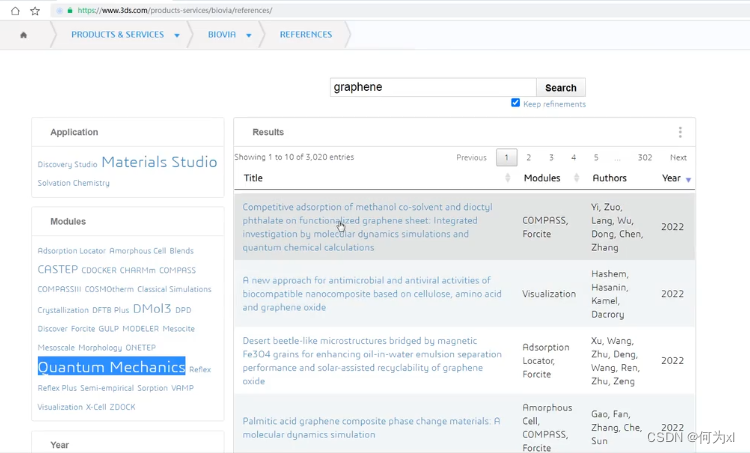The width and height of the screenshot is (750, 453).
Task: Go to results page 5
Action: pyautogui.click(x=596, y=157)
